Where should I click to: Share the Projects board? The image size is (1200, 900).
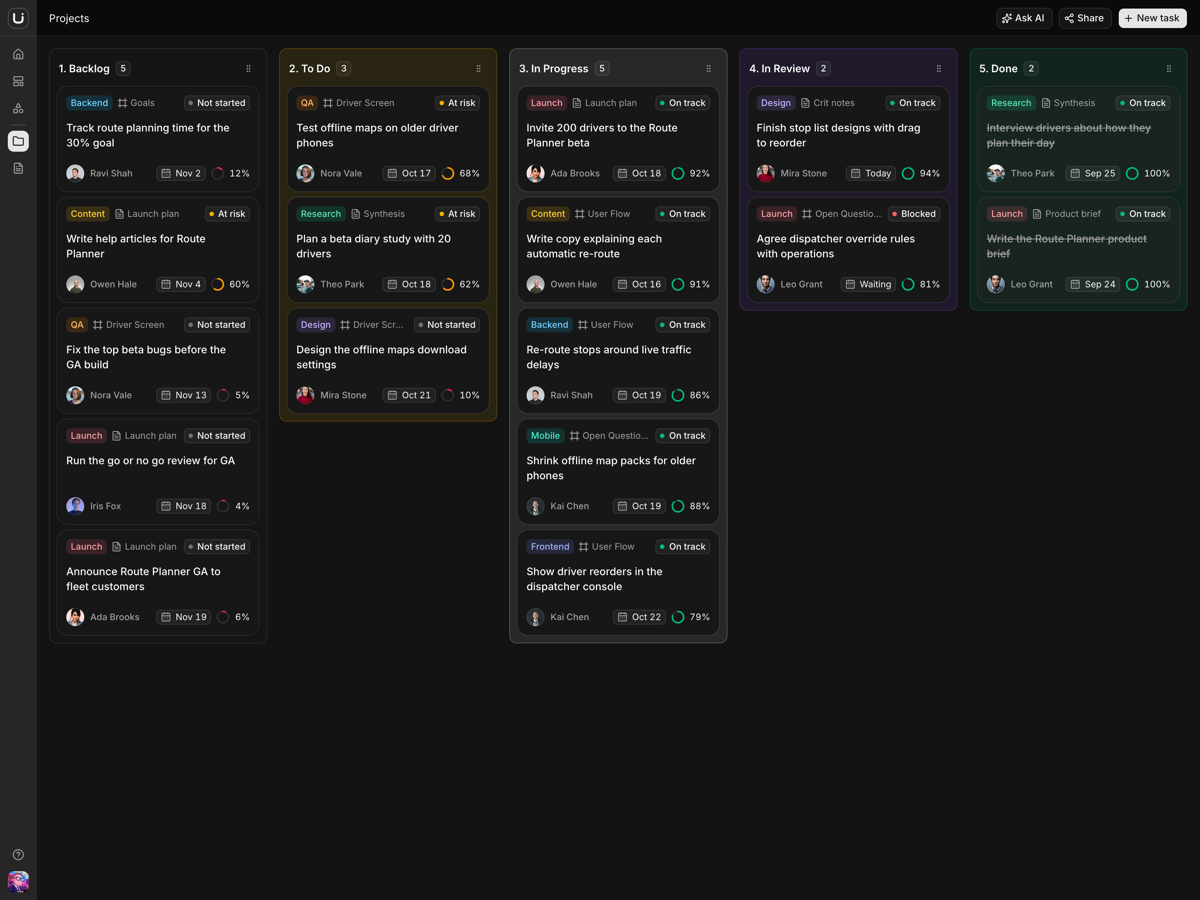[1085, 18]
